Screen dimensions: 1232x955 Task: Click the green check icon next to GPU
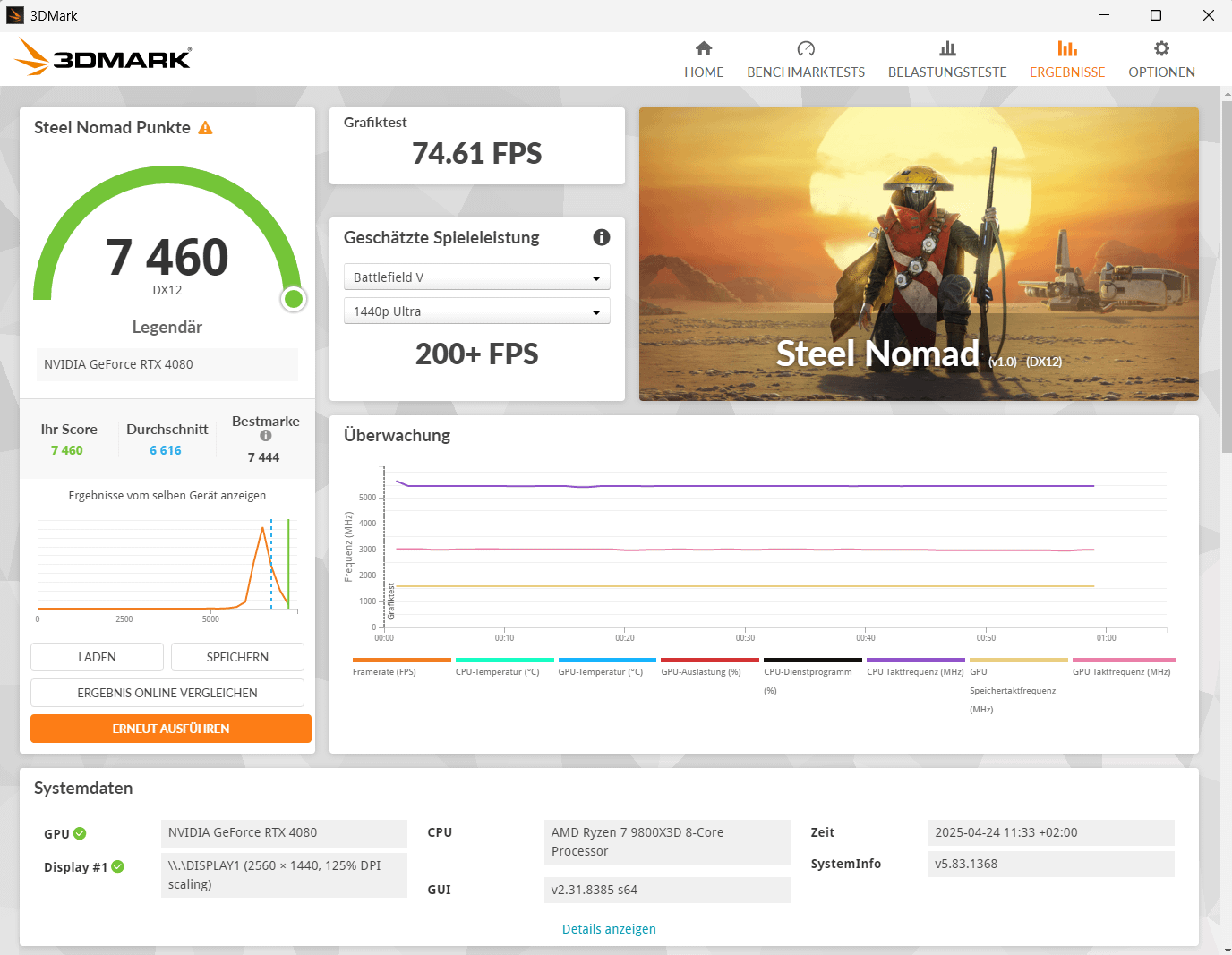pyautogui.click(x=80, y=833)
